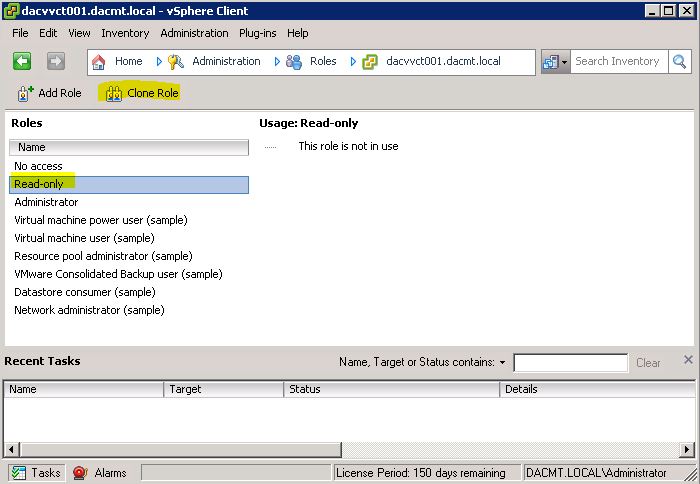Expand breadcrumb arrow before Administration
The image size is (700, 484).
coord(159,62)
